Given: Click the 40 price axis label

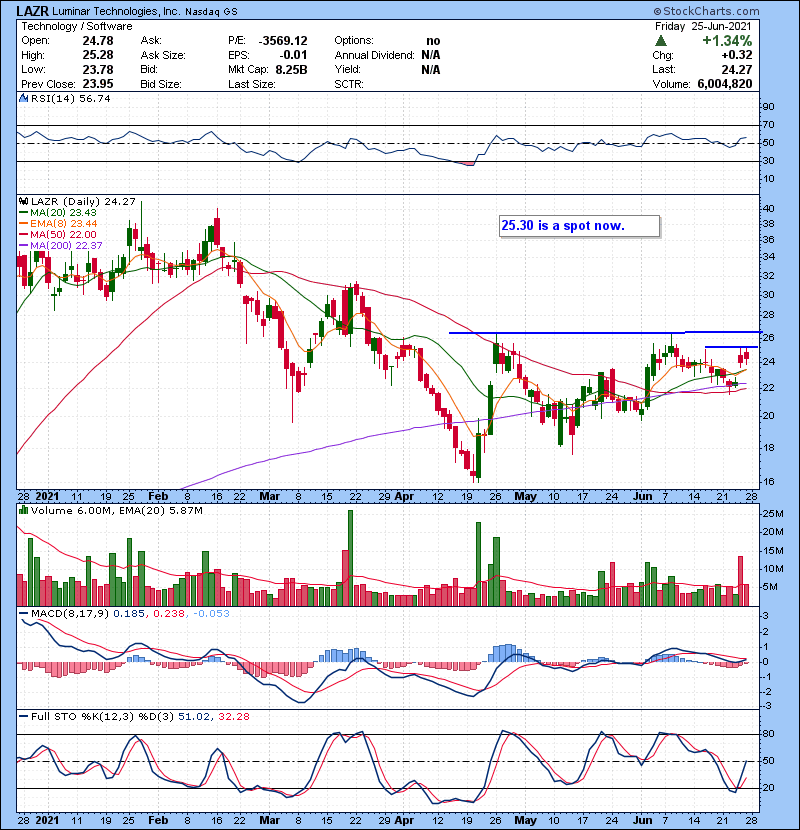Looking at the screenshot, I should click(x=768, y=208).
